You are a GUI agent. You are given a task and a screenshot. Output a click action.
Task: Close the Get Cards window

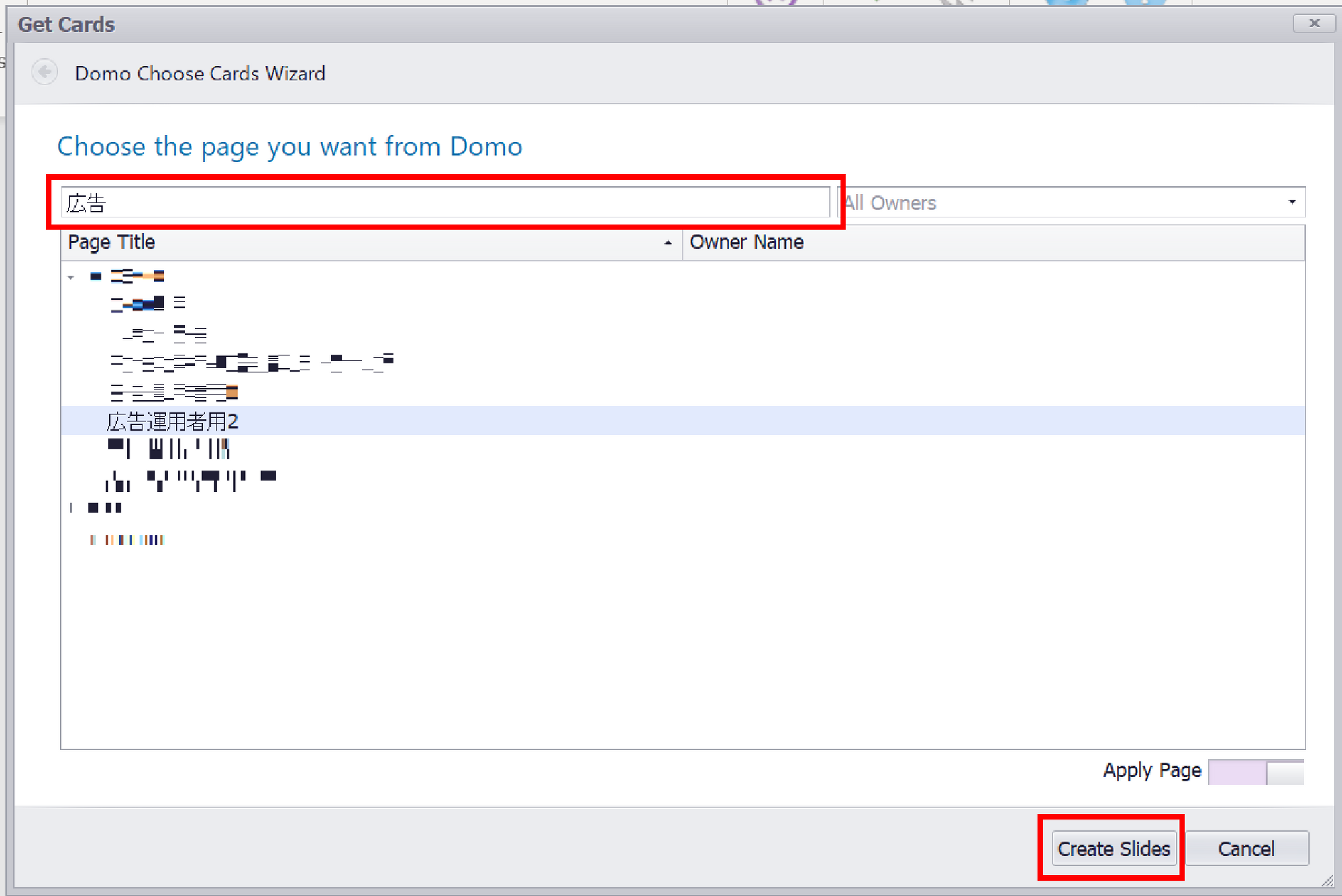pyautogui.click(x=1314, y=23)
